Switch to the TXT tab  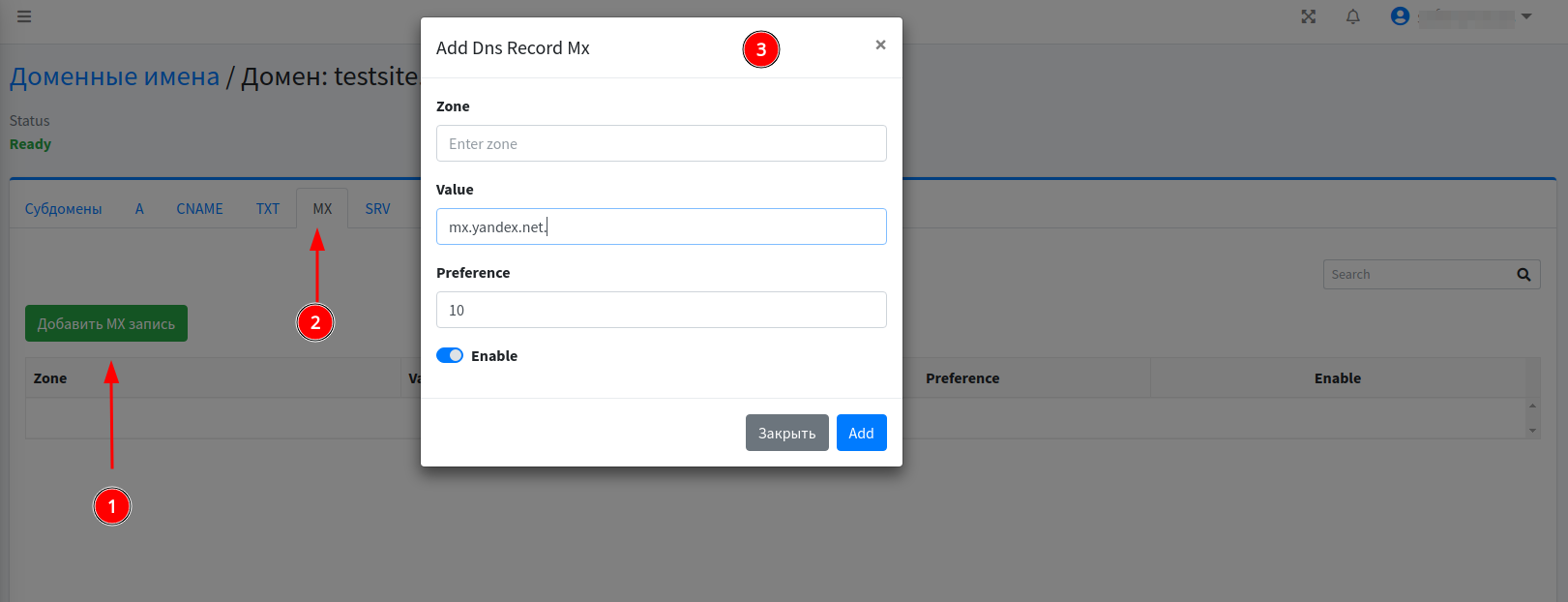268,209
